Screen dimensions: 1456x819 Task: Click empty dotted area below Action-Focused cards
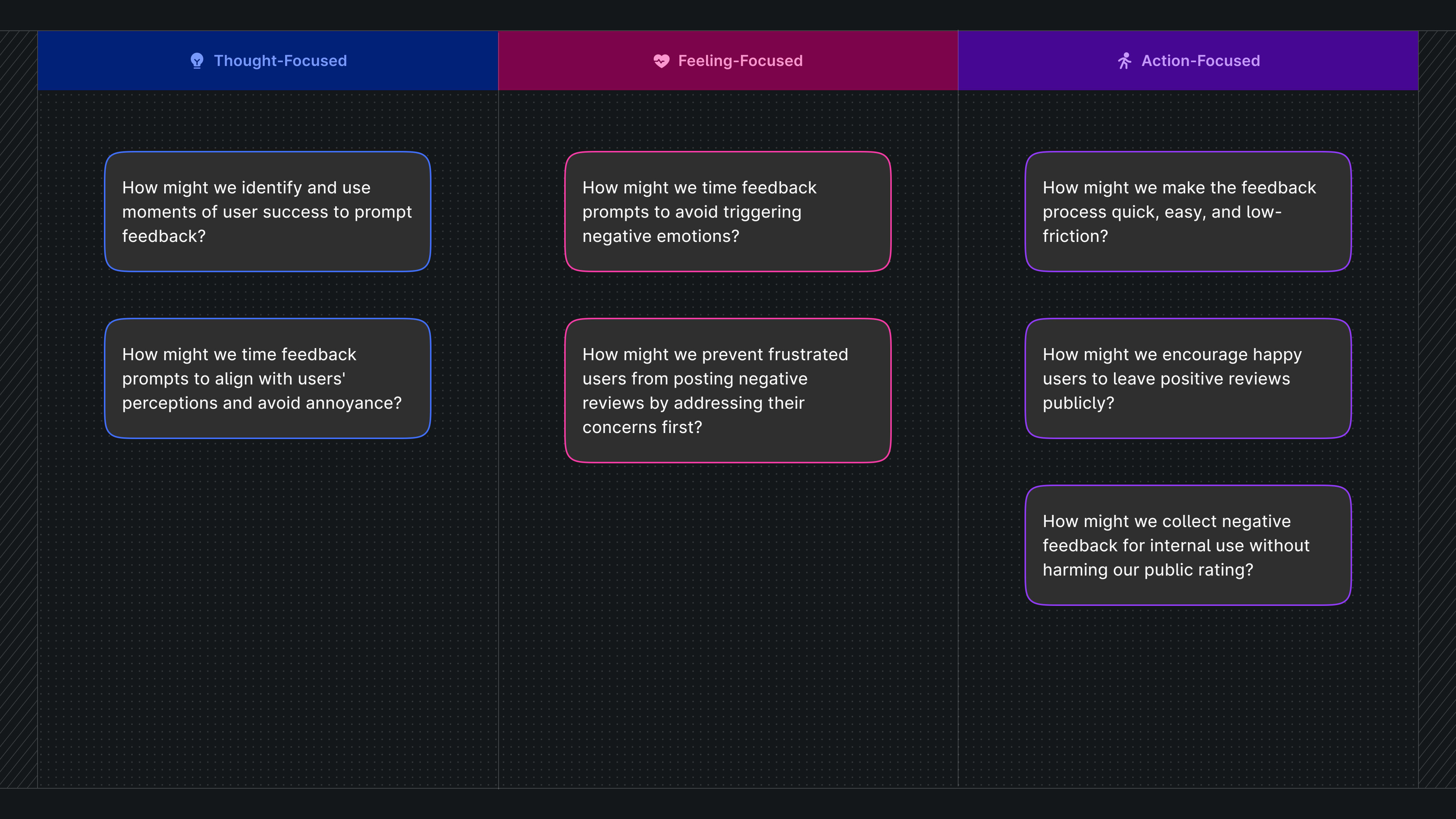1188,695
